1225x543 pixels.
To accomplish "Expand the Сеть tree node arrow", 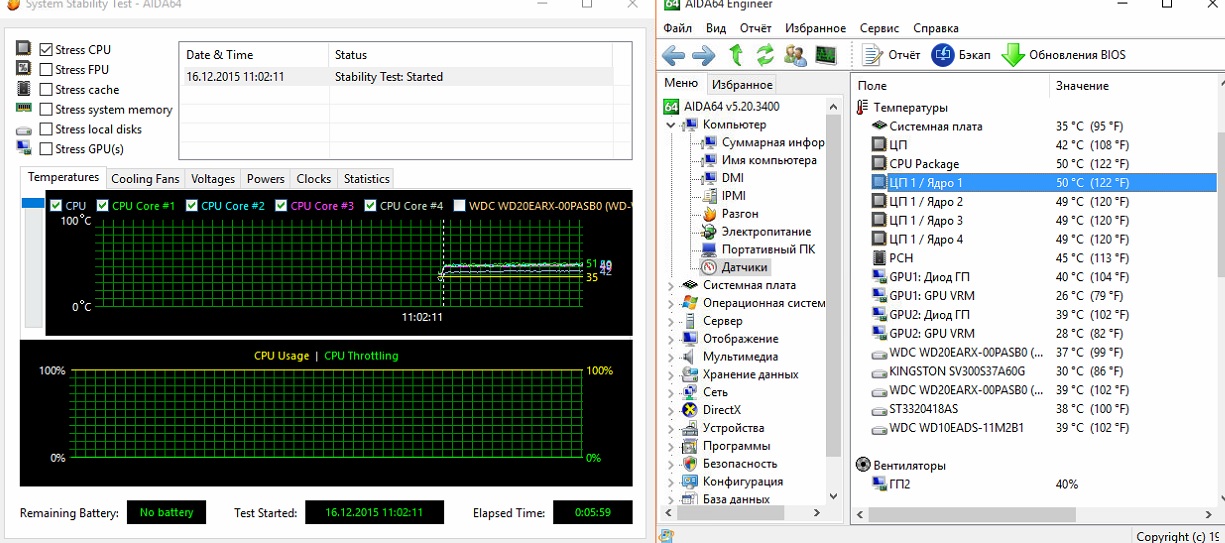I will point(670,392).
